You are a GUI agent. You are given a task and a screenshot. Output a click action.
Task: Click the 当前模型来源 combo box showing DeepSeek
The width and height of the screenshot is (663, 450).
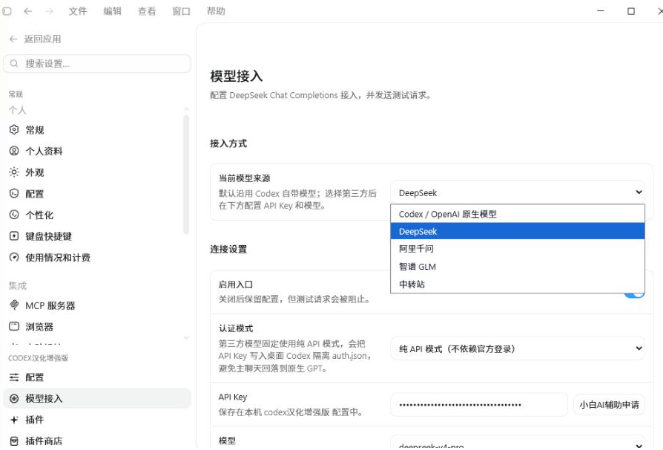tap(517, 193)
